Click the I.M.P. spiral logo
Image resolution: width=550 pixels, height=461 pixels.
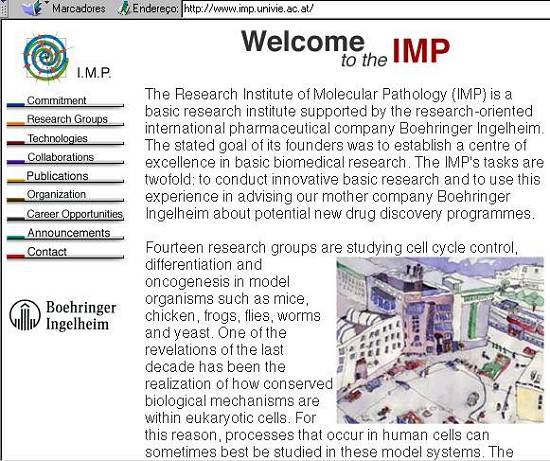(x=46, y=57)
